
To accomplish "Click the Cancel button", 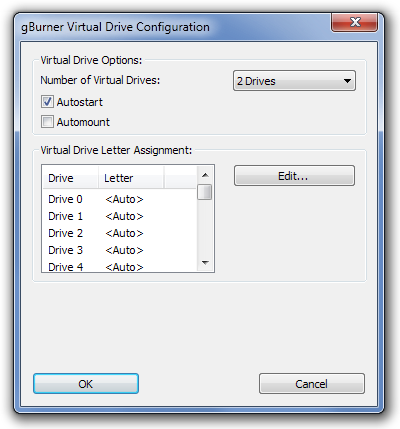I will tap(312, 384).
